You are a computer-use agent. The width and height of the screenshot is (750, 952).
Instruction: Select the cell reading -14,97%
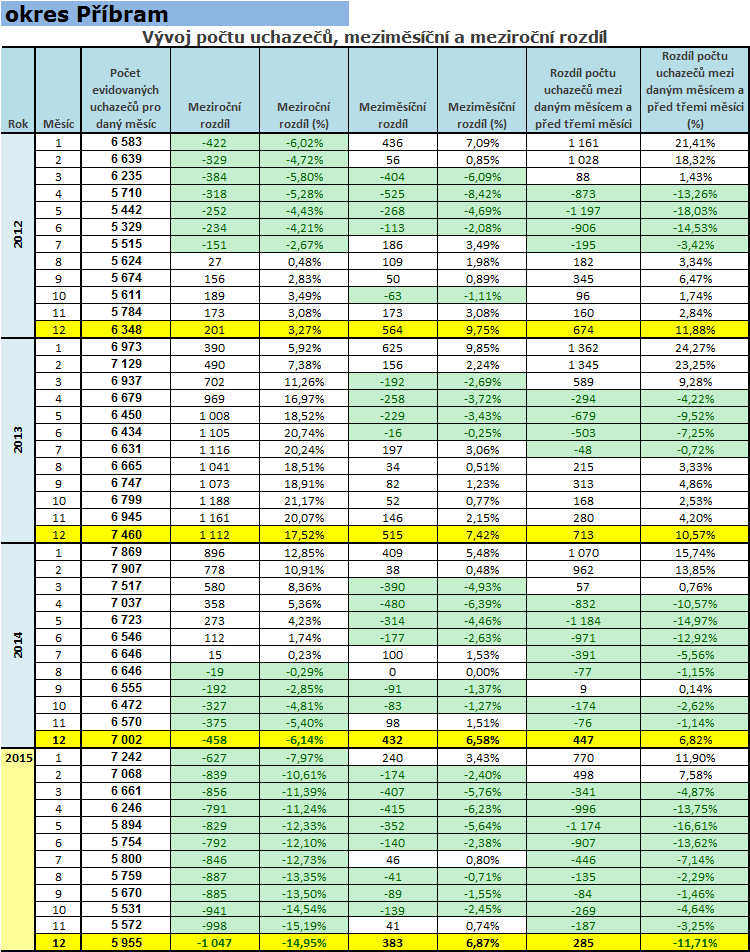695,621
